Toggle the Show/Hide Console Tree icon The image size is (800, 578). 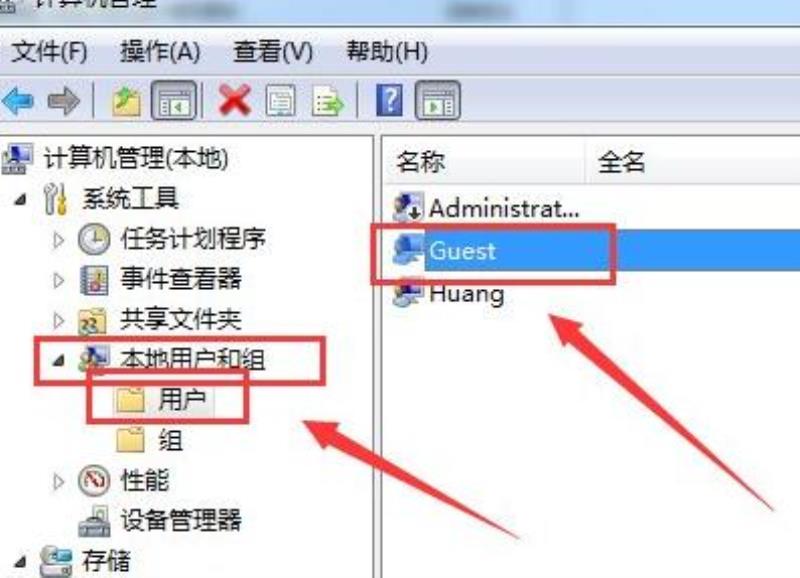click(174, 100)
